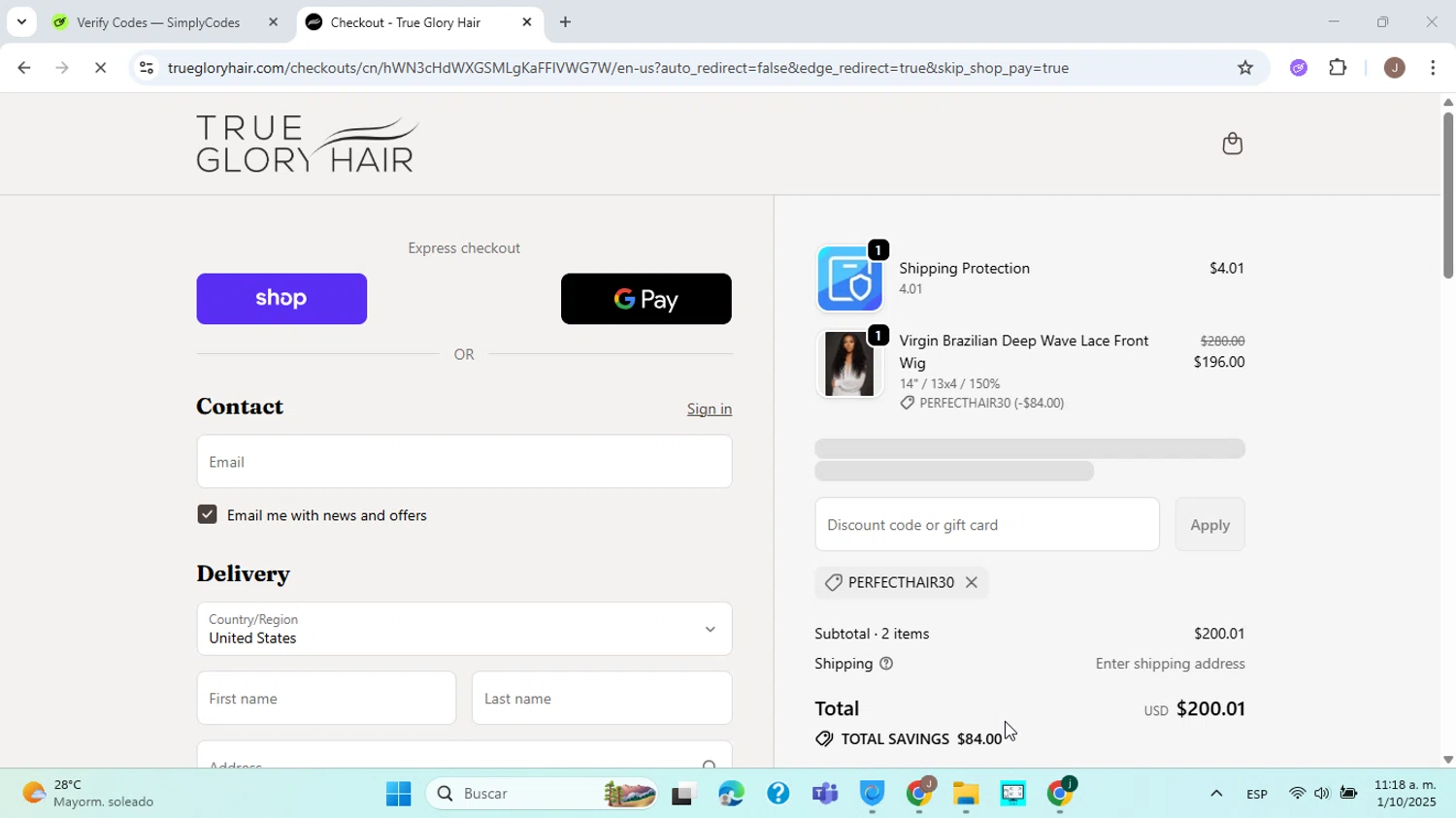Switch to Verify Codes SimplyCodes tab

click(158, 21)
